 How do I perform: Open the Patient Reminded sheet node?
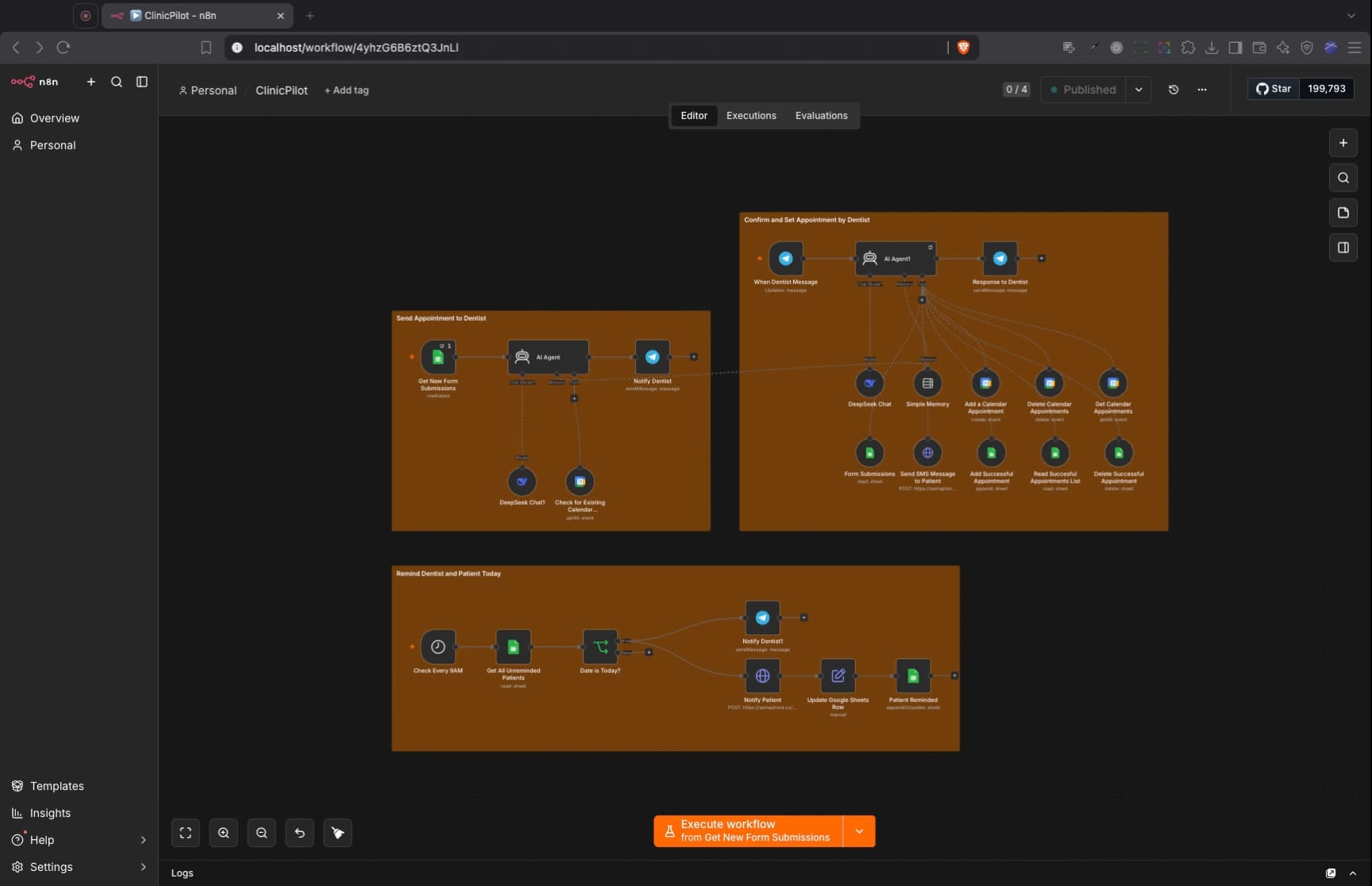coord(913,676)
